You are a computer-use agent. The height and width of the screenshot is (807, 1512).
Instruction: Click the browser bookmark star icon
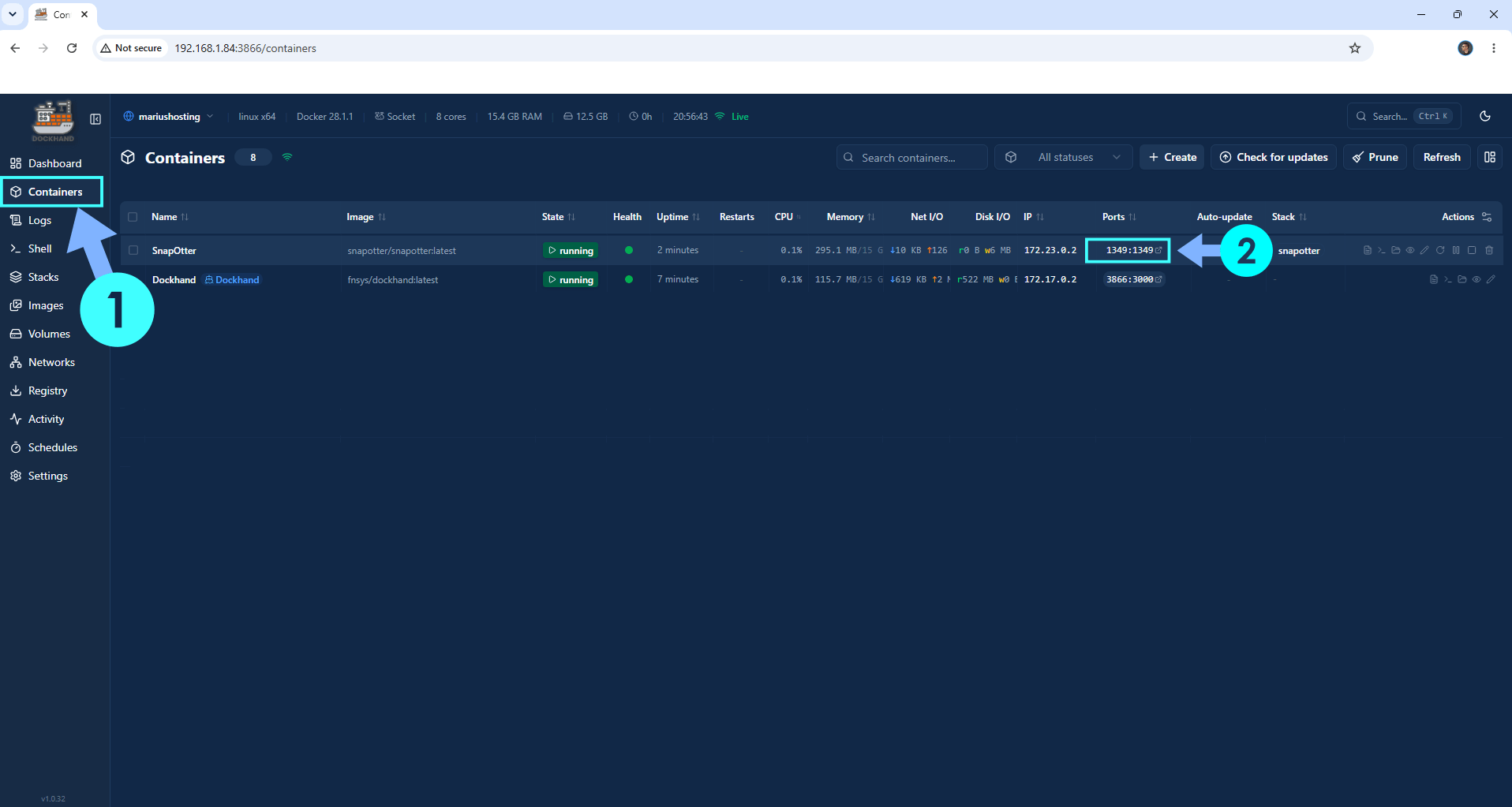point(1355,48)
